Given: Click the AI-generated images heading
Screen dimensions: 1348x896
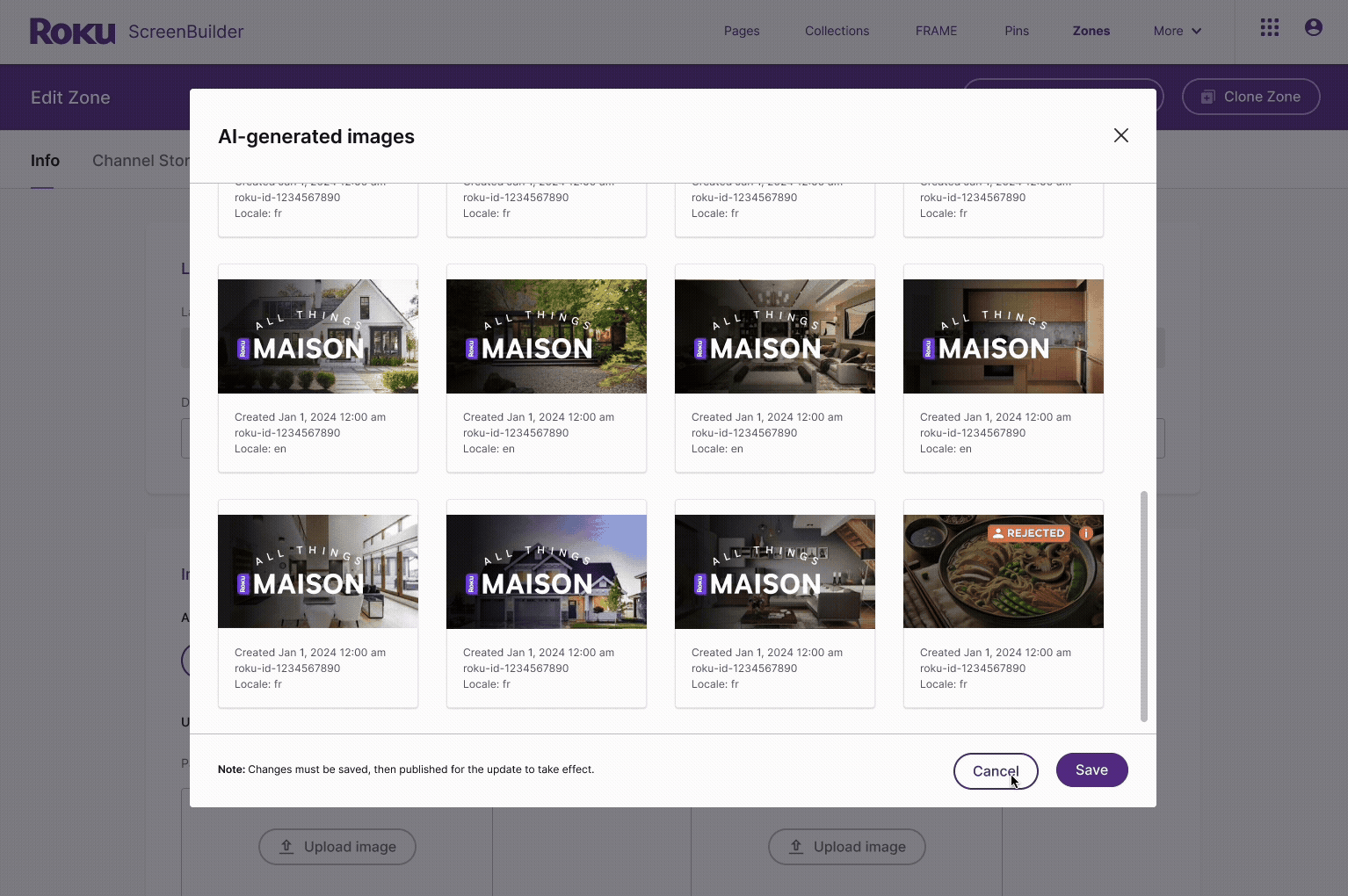Looking at the screenshot, I should tap(316, 136).
